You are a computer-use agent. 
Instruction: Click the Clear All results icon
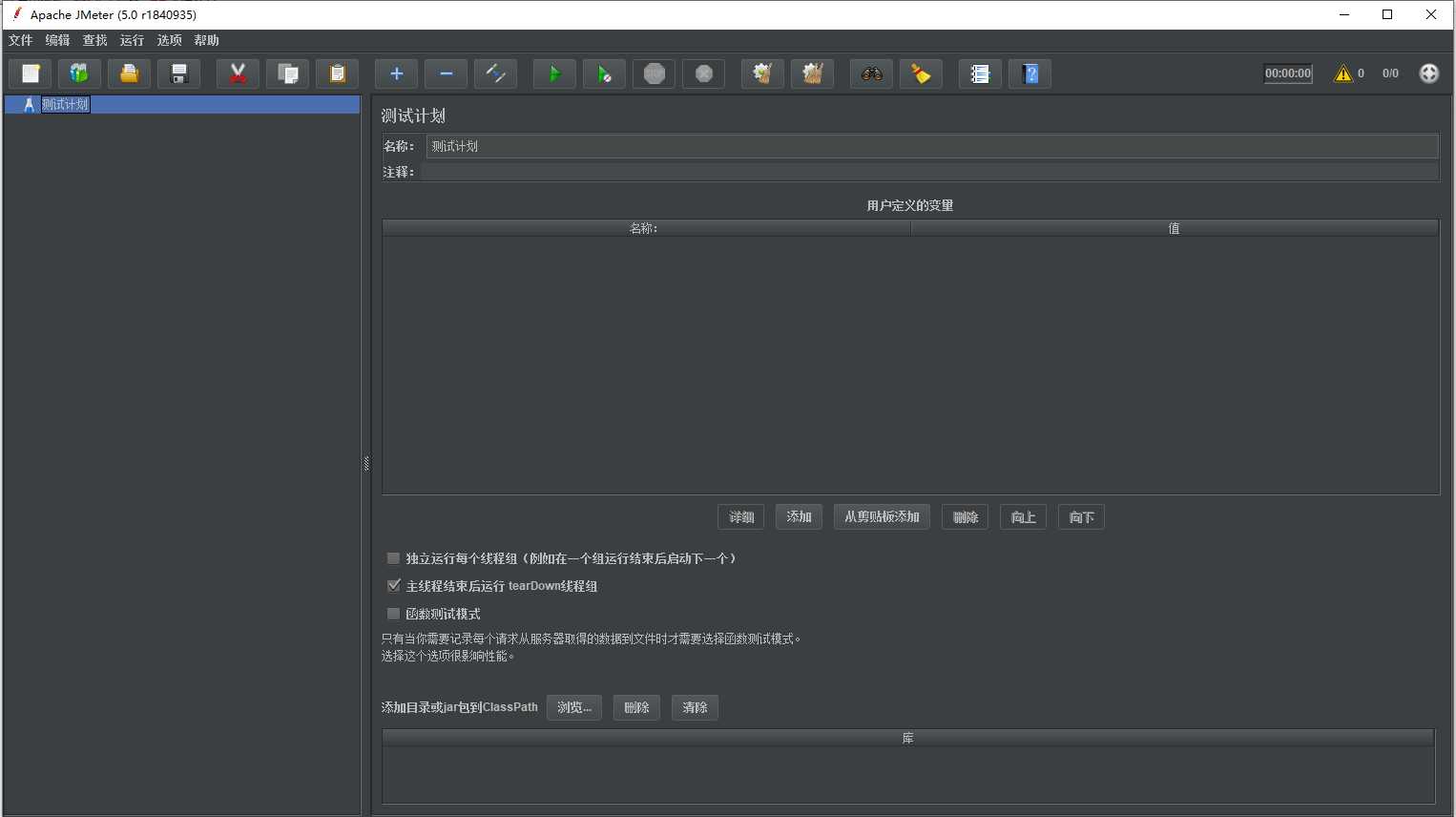click(812, 73)
